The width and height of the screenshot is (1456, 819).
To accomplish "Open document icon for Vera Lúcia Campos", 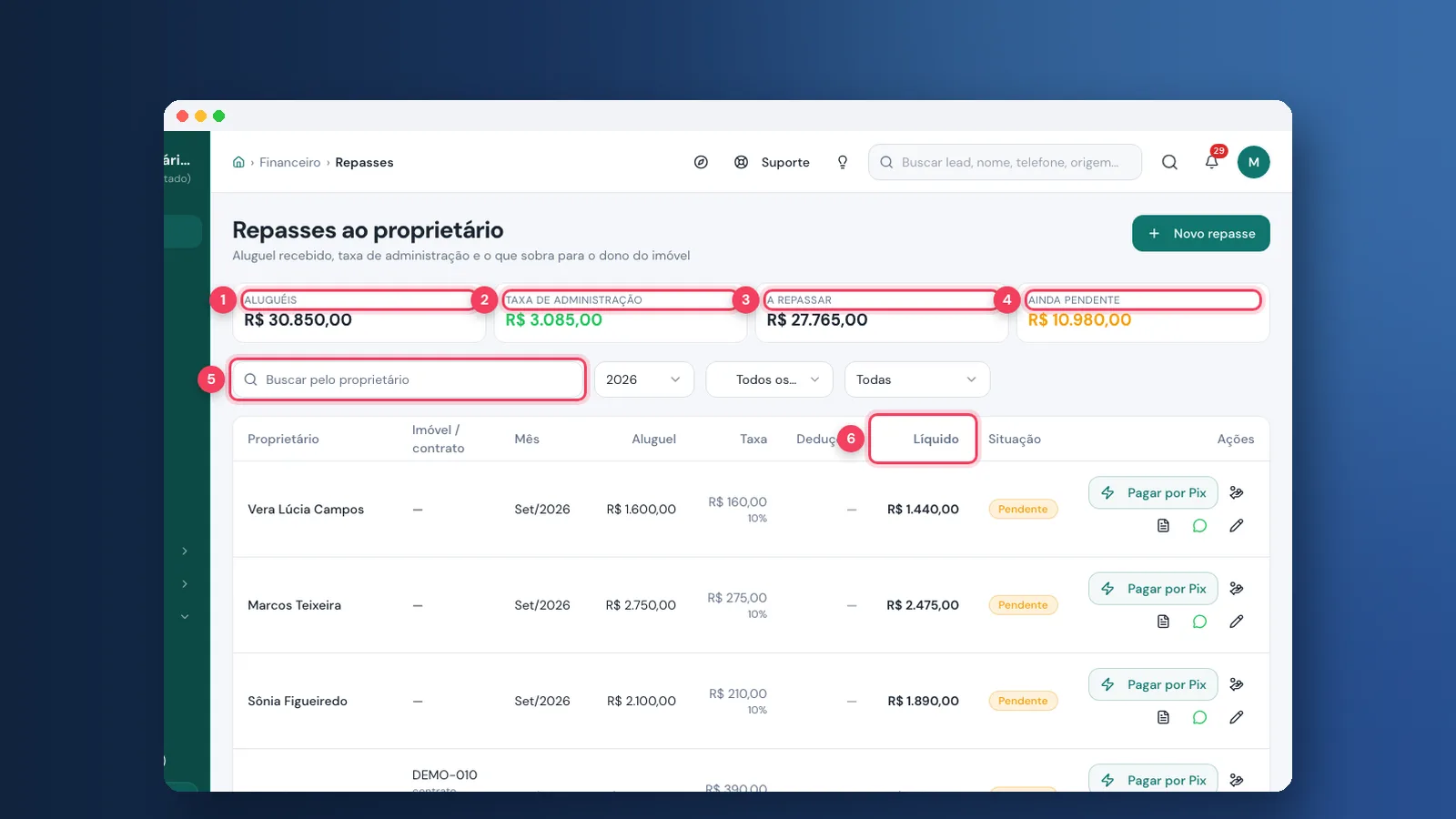I will (1163, 525).
